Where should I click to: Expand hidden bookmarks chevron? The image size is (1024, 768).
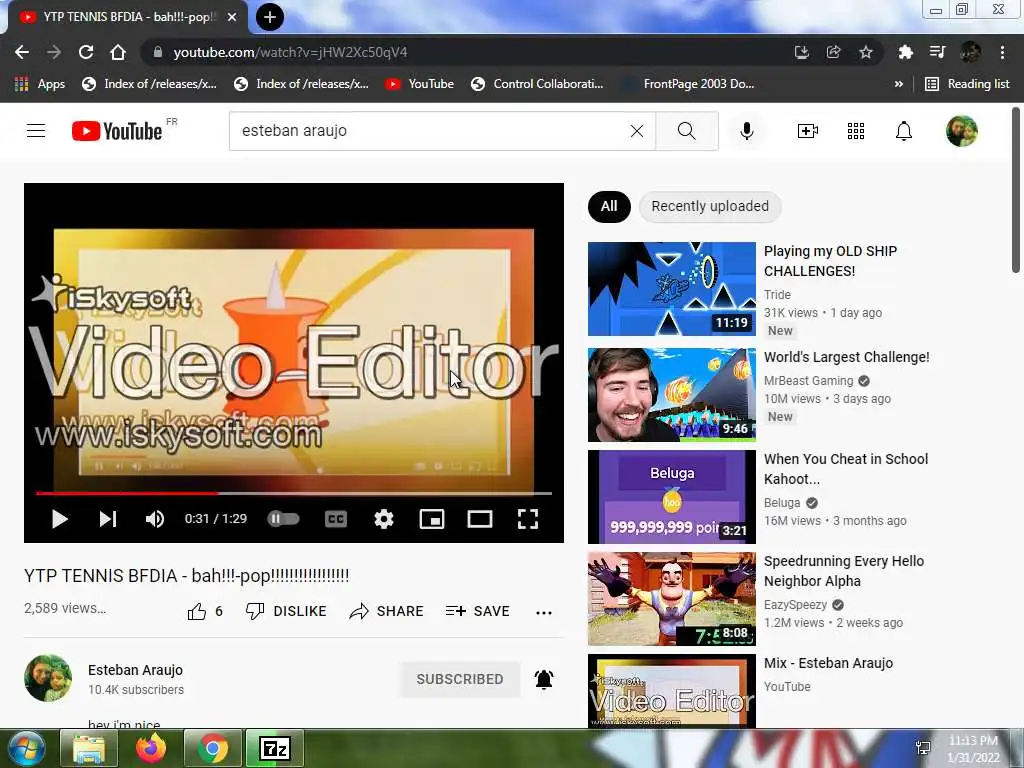[899, 84]
